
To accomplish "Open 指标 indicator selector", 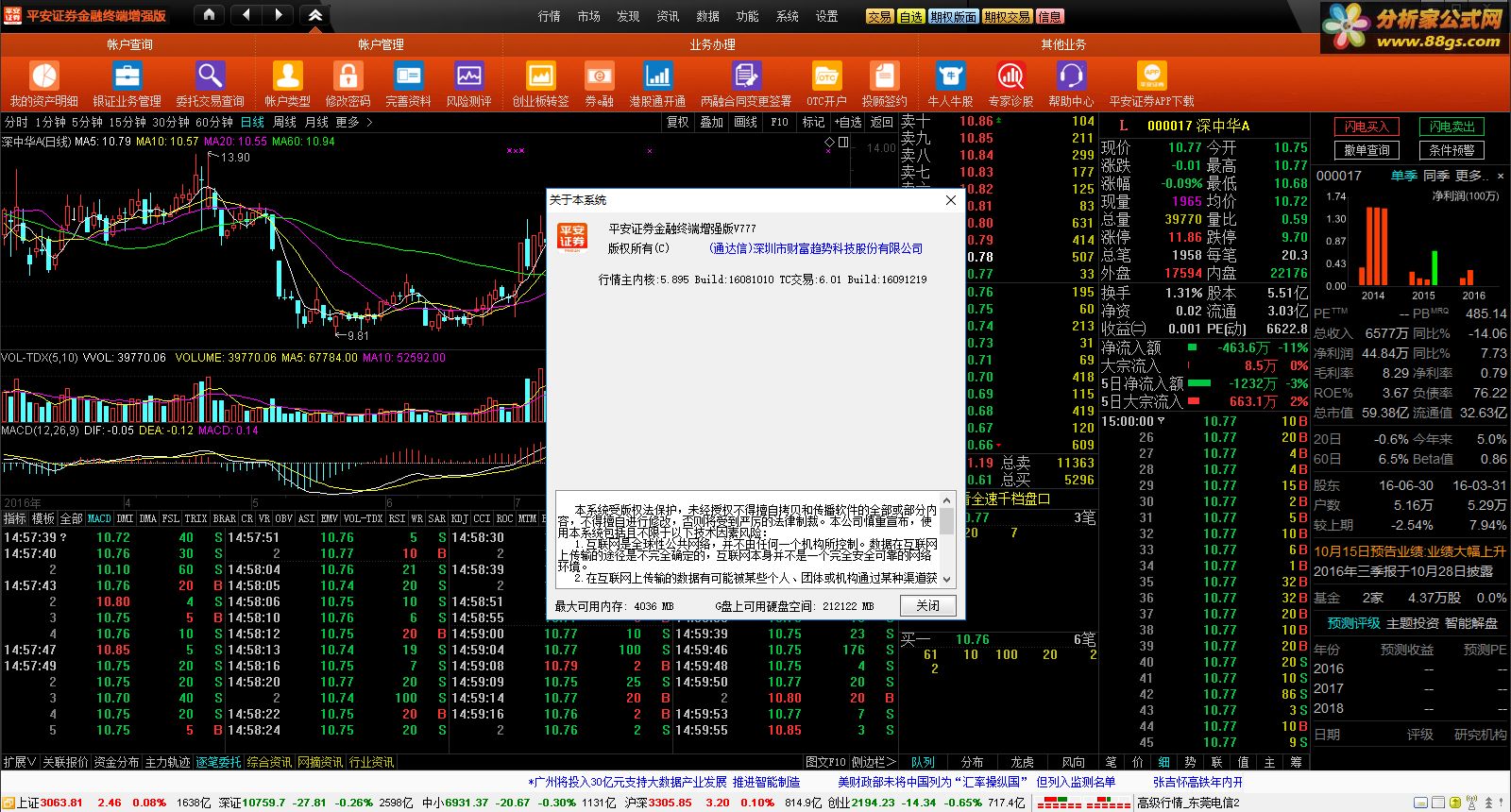I will 14,518.
